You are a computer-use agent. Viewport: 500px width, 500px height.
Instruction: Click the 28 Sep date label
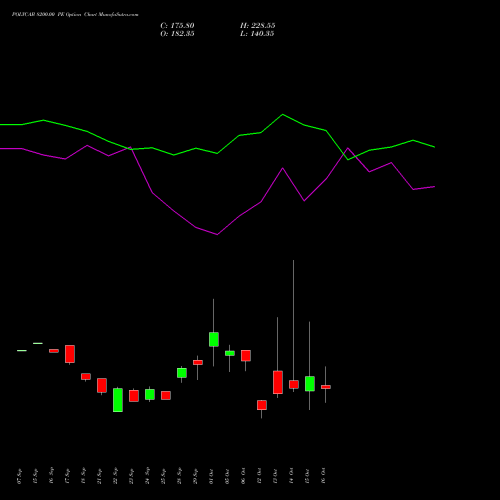179,476
